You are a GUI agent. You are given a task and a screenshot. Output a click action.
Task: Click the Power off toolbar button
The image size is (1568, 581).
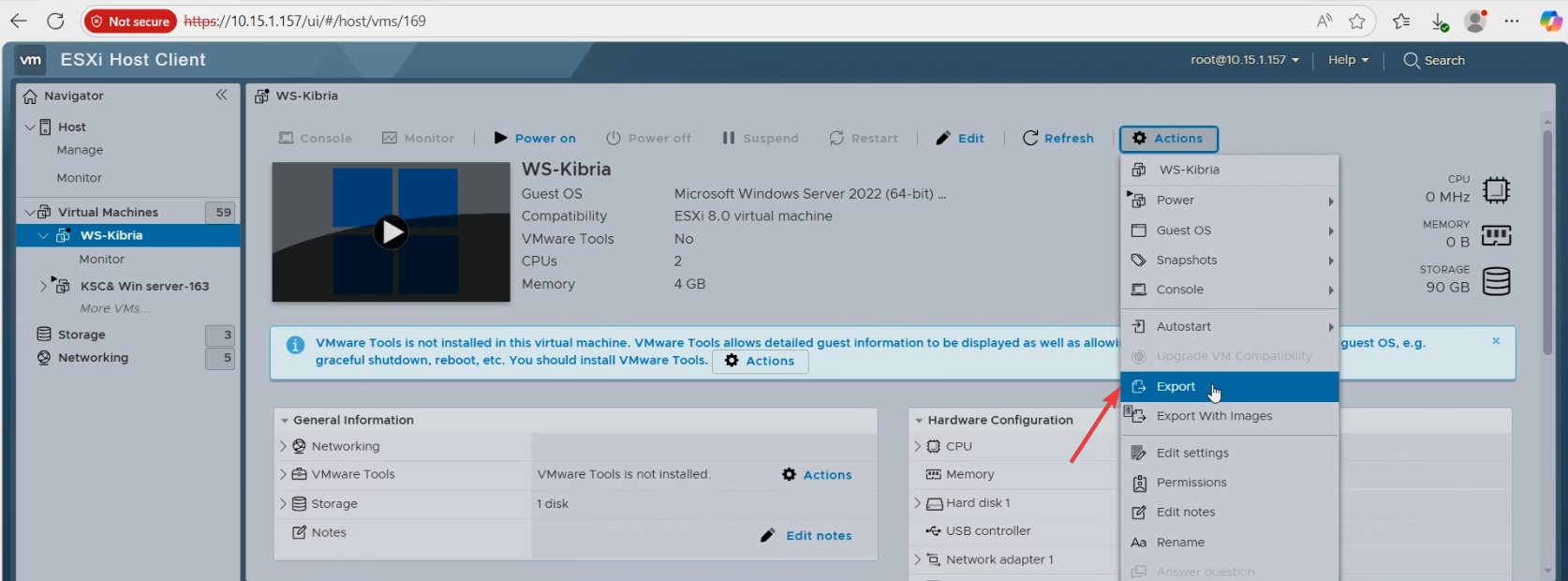(648, 138)
